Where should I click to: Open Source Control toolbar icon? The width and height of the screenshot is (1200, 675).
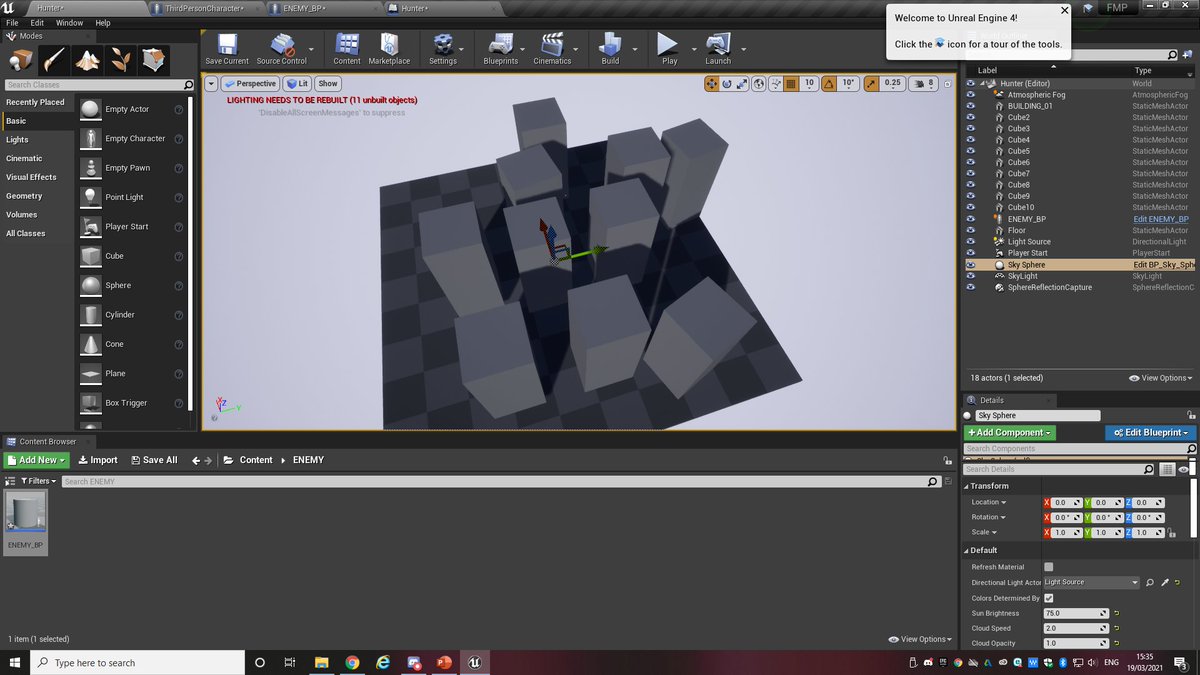[282, 48]
